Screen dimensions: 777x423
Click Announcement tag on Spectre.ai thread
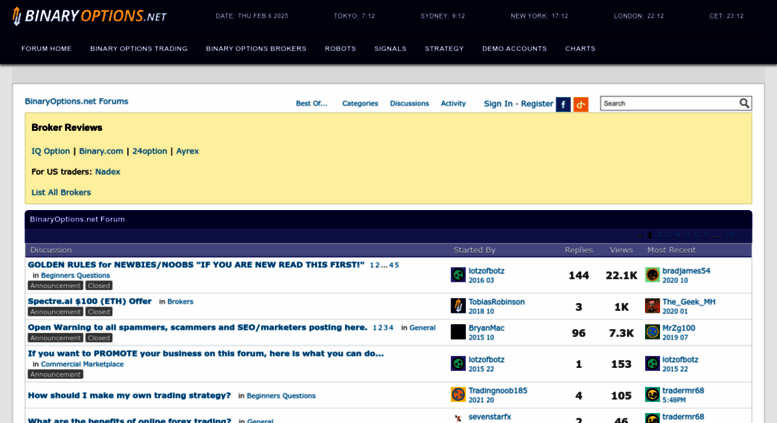56,312
